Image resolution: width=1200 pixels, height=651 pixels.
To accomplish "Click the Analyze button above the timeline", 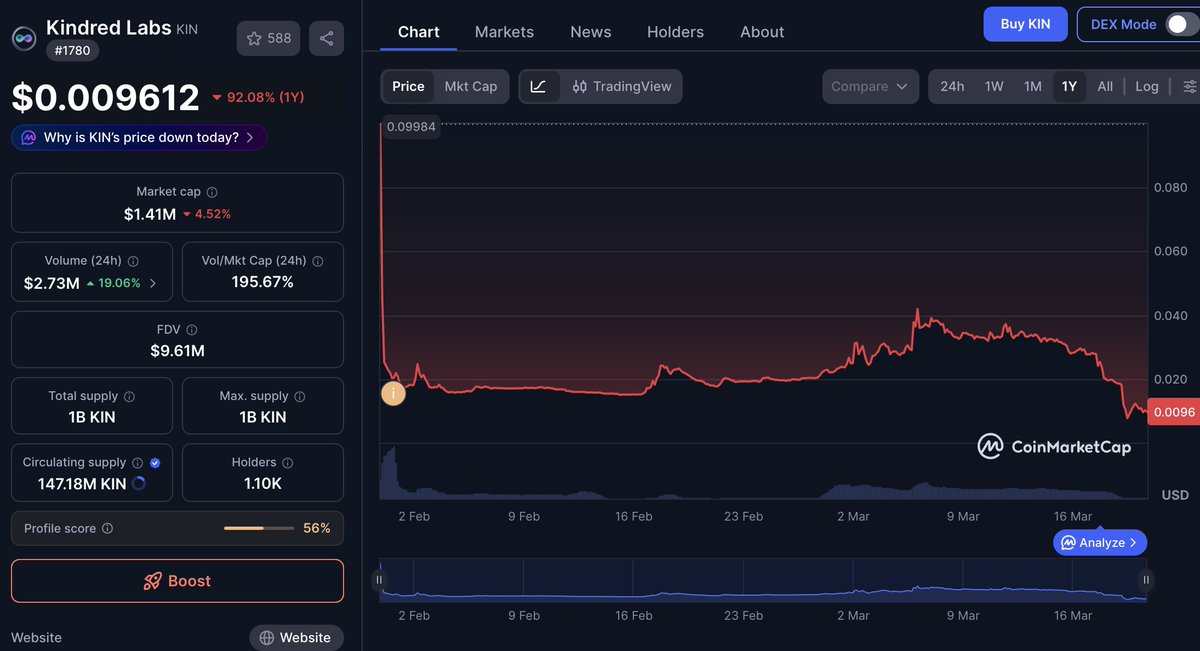I will pos(1099,542).
